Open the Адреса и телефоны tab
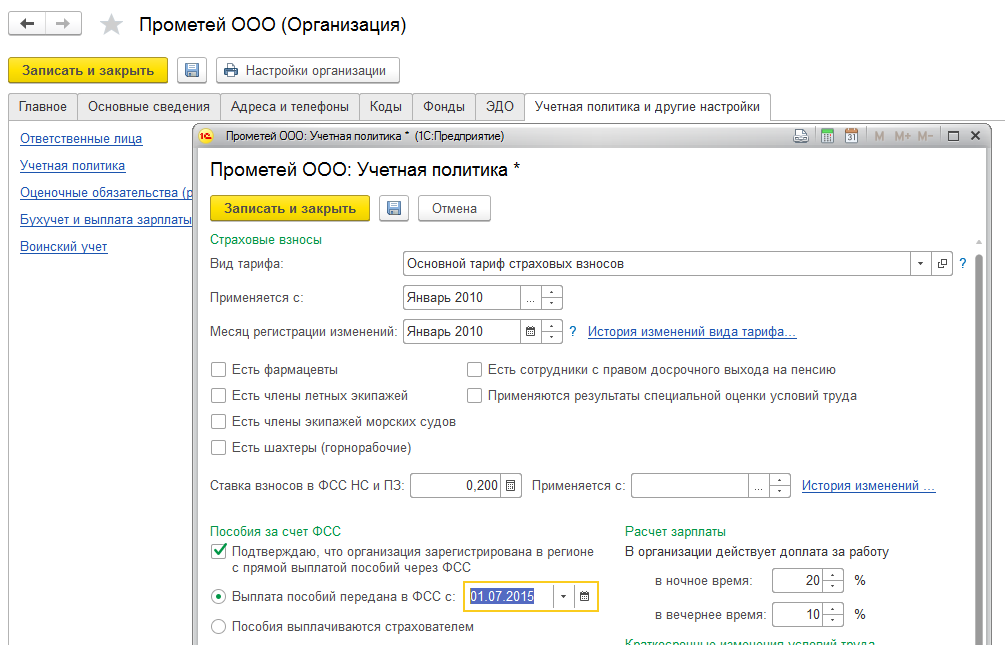The height and width of the screenshot is (645, 1005). point(290,106)
